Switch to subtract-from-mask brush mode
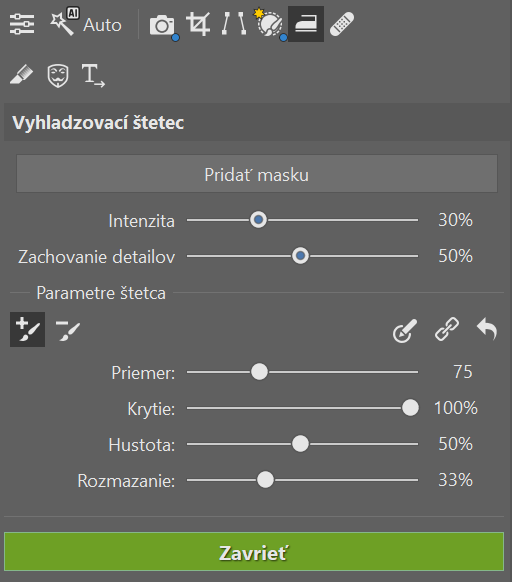 coord(68,330)
